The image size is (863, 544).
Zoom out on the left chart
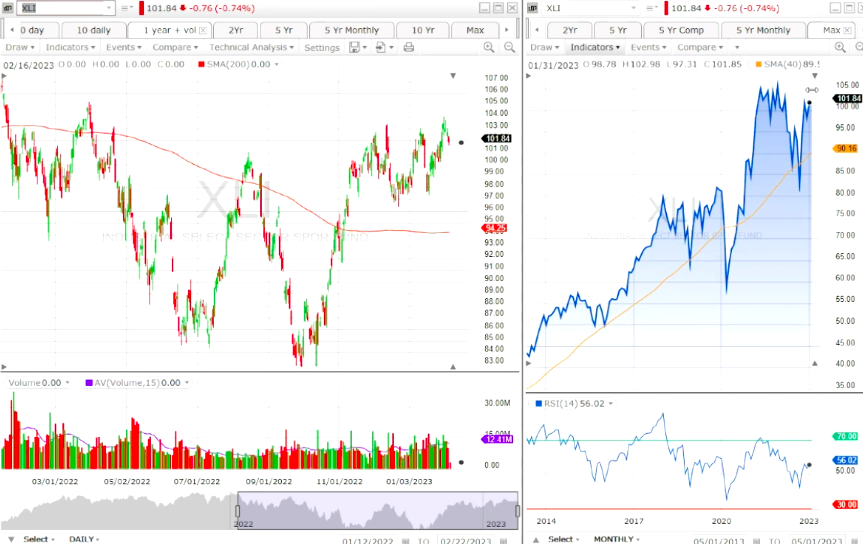point(510,47)
